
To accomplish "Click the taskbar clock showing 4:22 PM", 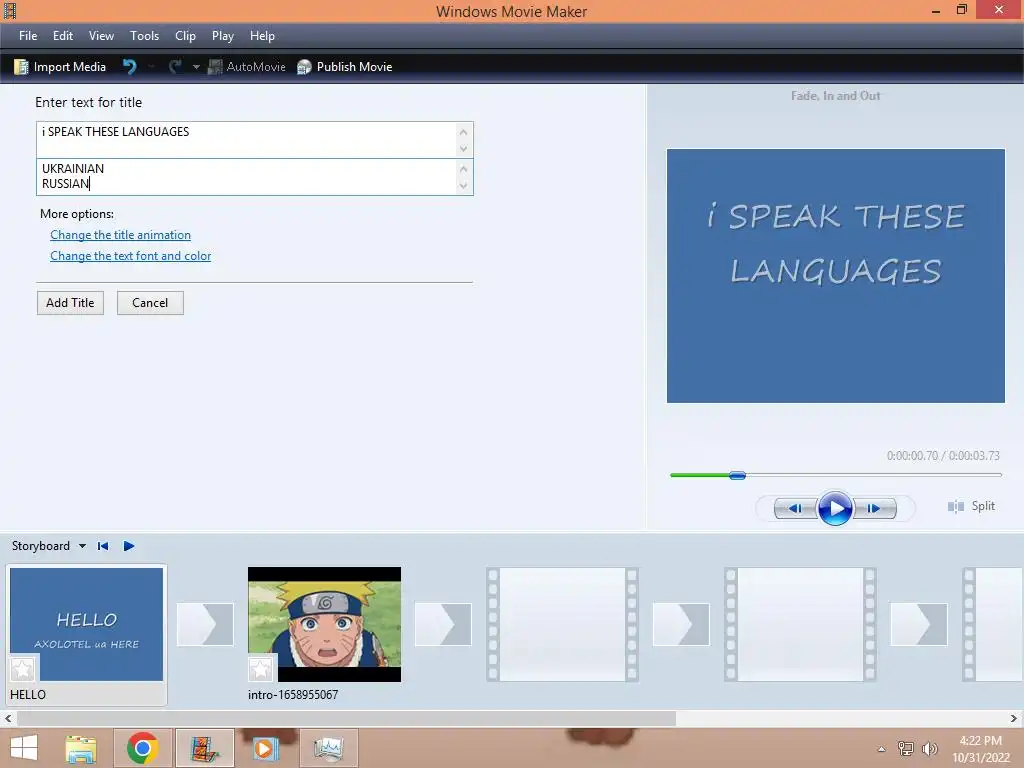I will [x=981, y=749].
